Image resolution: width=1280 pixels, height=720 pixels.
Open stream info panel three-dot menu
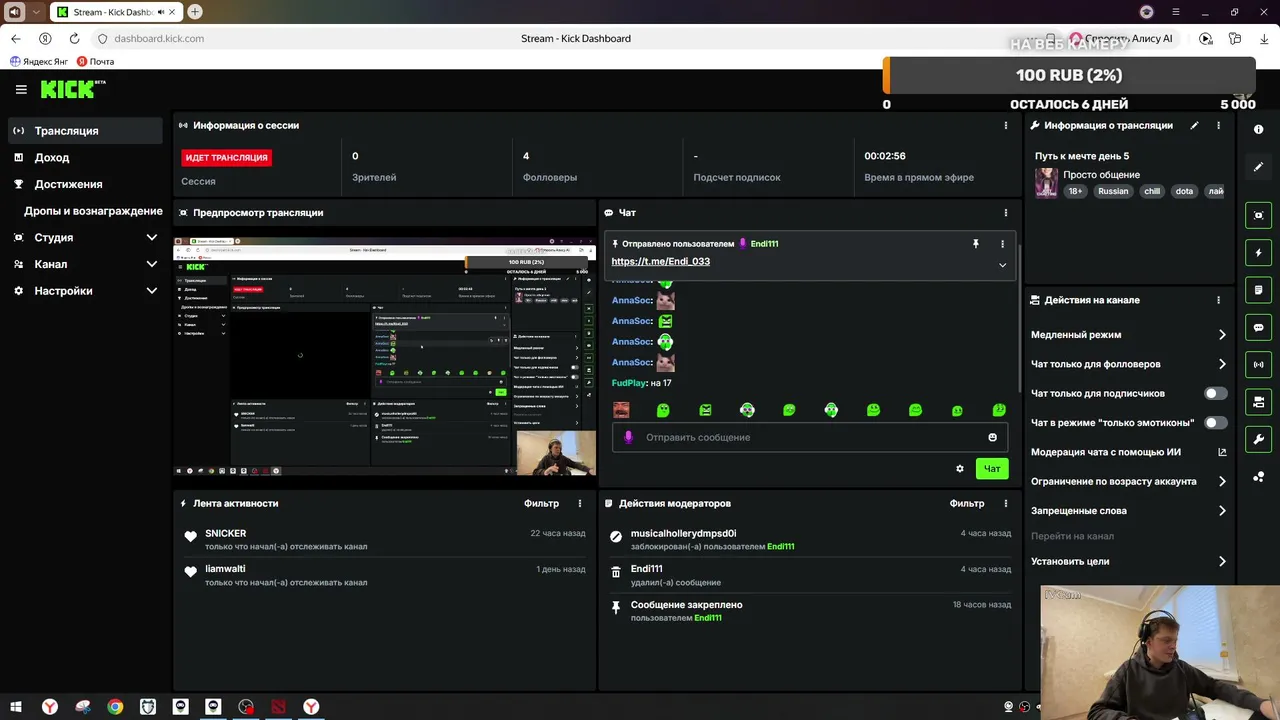pyautogui.click(x=1218, y=125)
